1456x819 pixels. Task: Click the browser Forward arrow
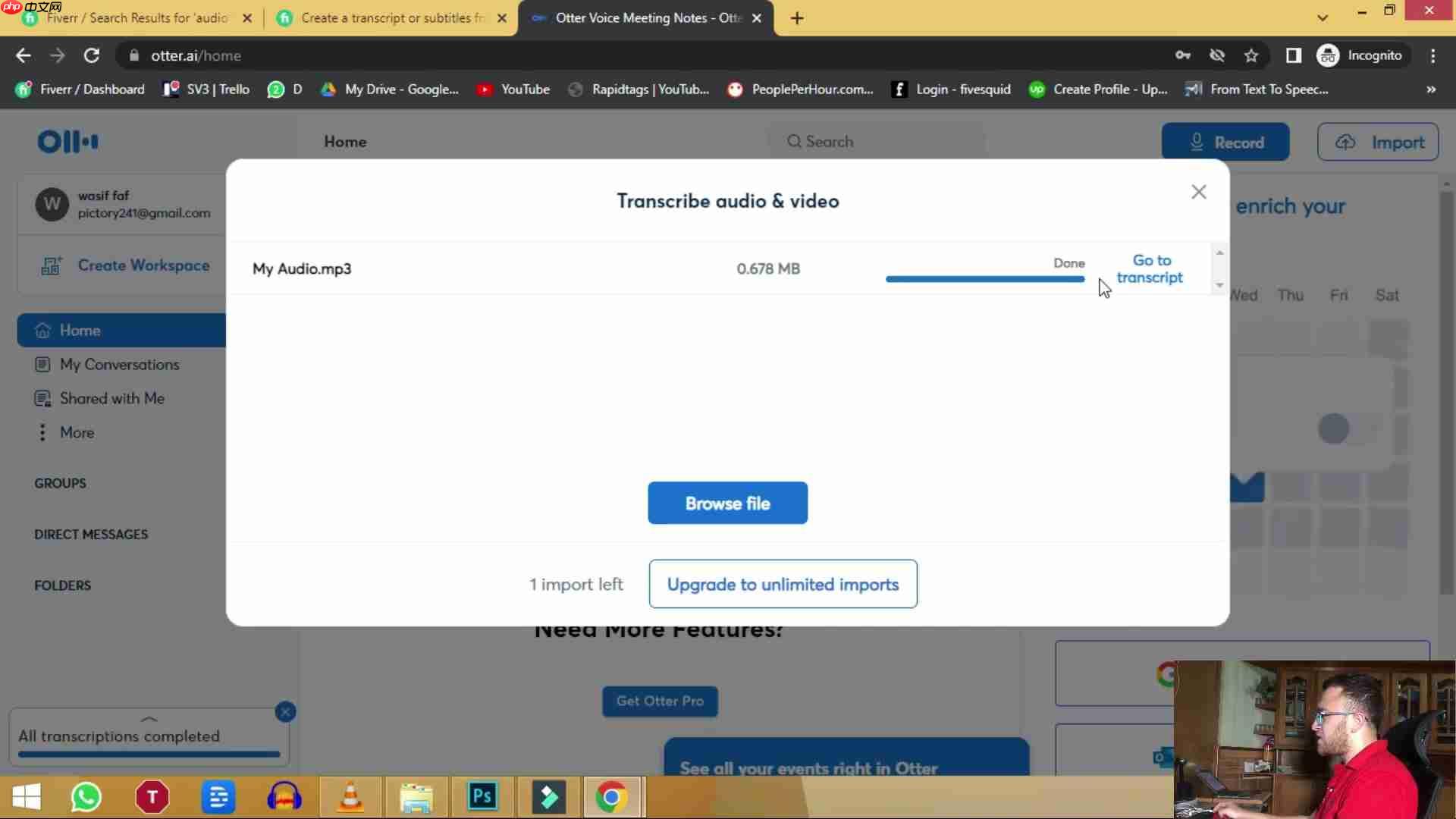(58, 55)
